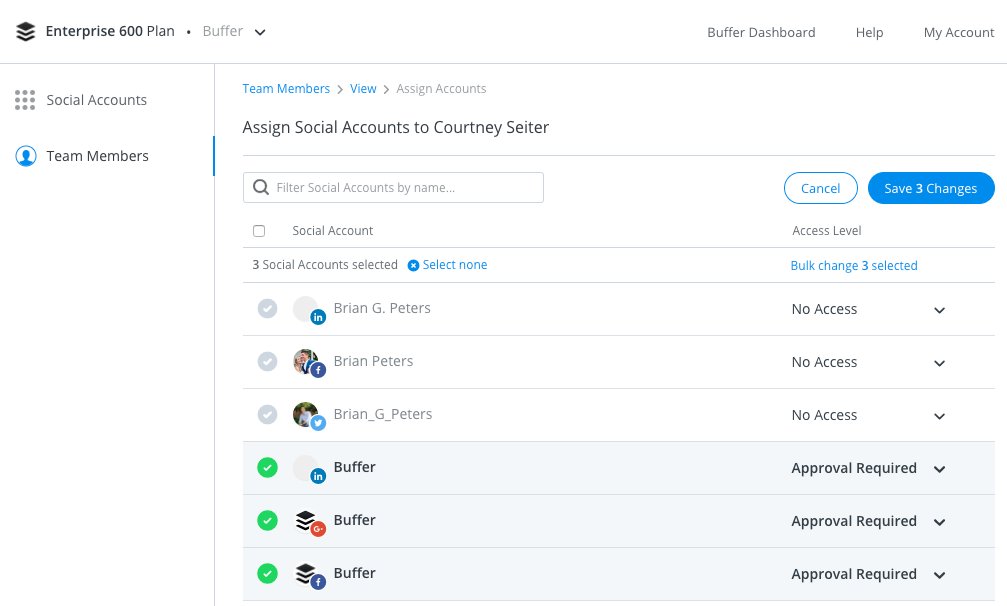The width and height of the screenshot is (1007, 606).
Task: Uncheck the Buffer LinkedIn account
Action: coord(267,468)
